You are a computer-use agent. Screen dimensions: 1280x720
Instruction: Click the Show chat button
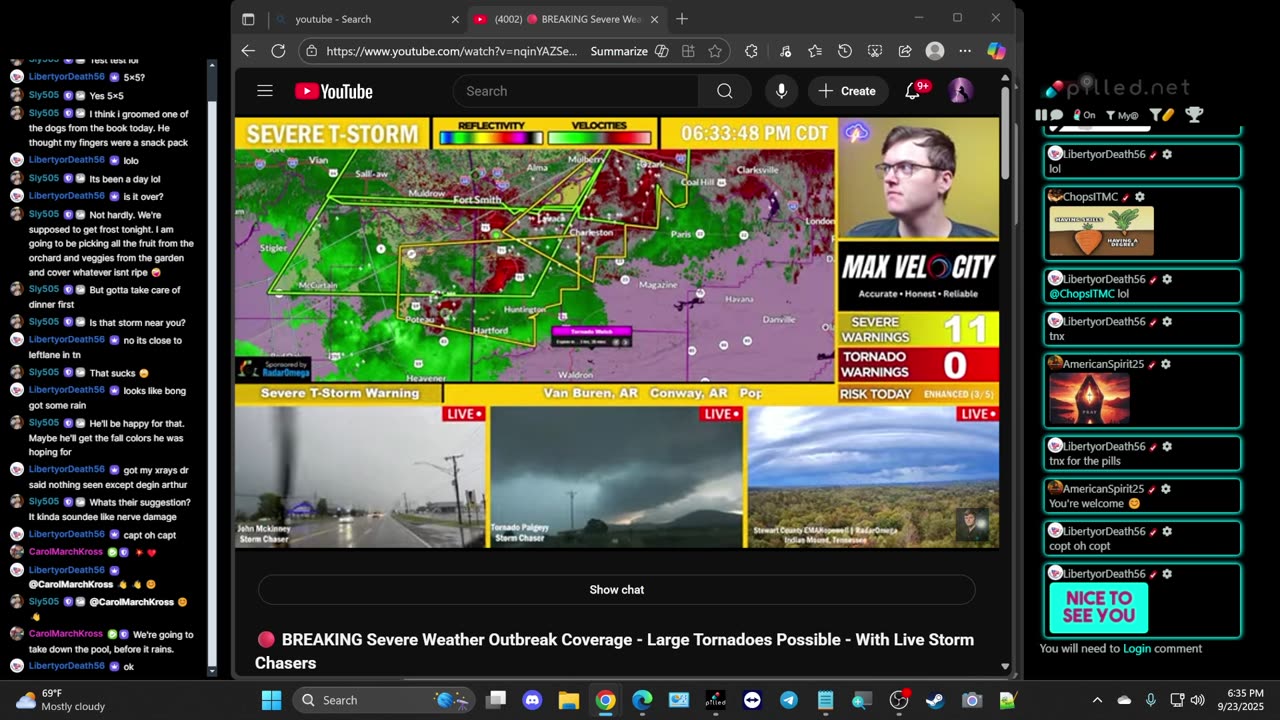[x=616, y=590]
